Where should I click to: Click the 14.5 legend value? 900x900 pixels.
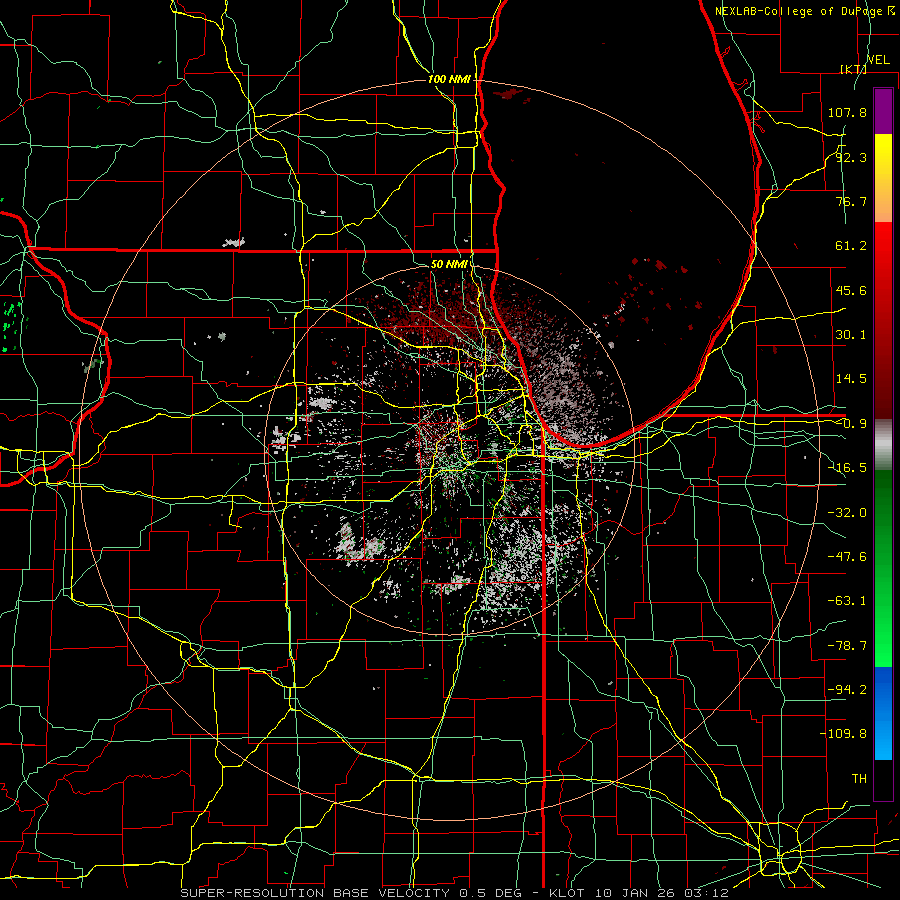[851, 379]
